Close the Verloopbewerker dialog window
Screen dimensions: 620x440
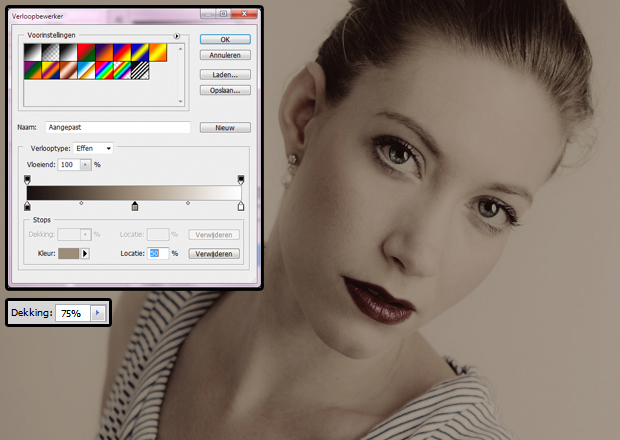pos(244,14)
